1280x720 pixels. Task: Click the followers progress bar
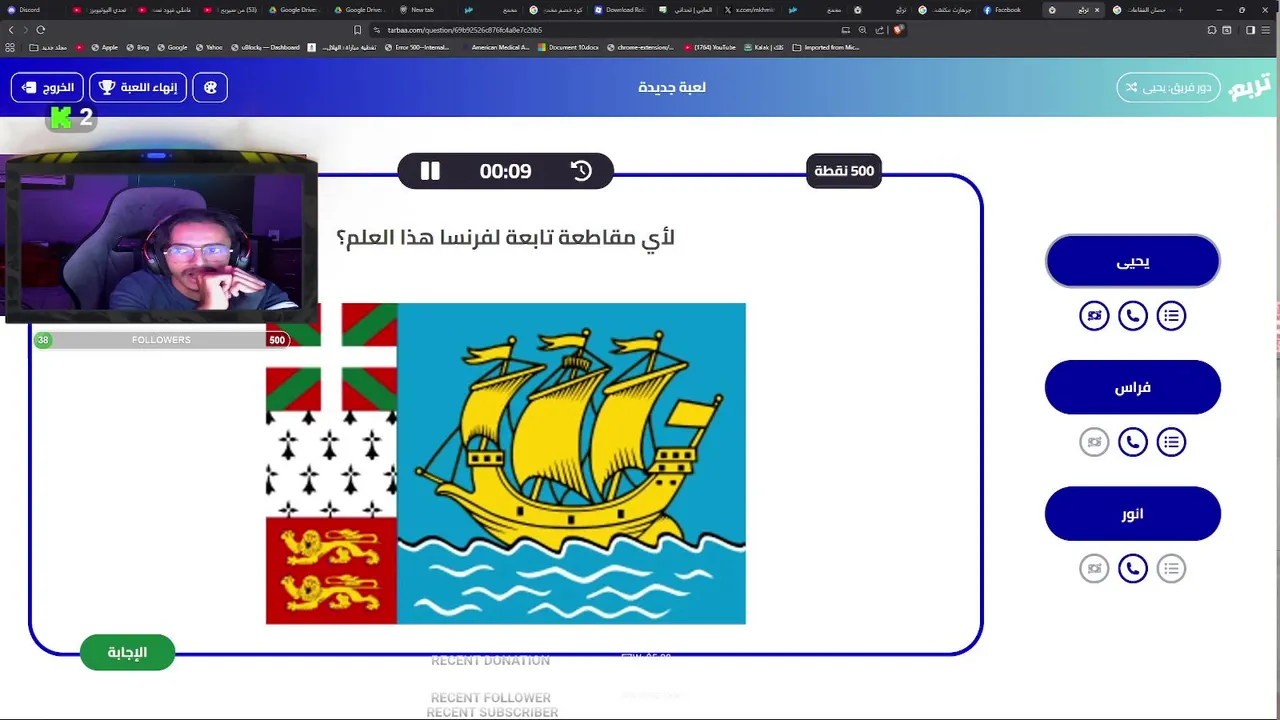tap(161, 340)
